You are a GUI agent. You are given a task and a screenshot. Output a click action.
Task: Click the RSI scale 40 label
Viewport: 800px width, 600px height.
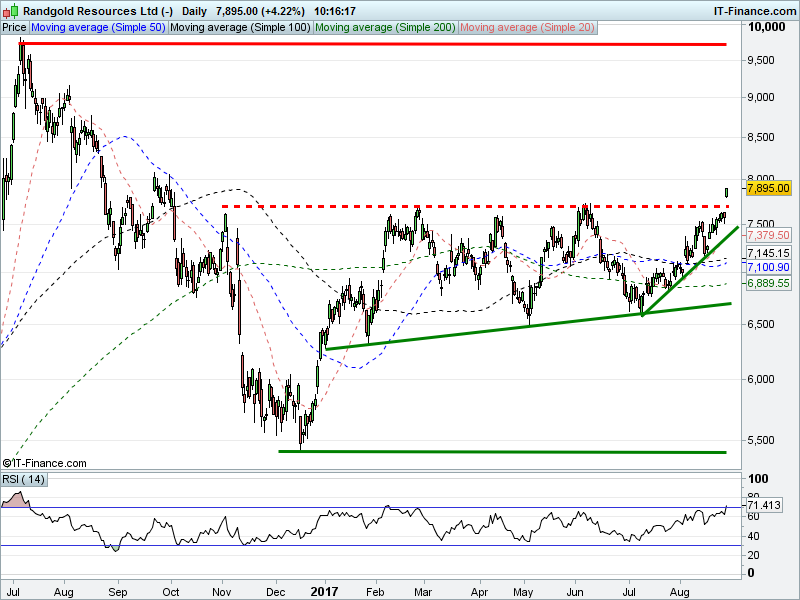click(754, 536)
